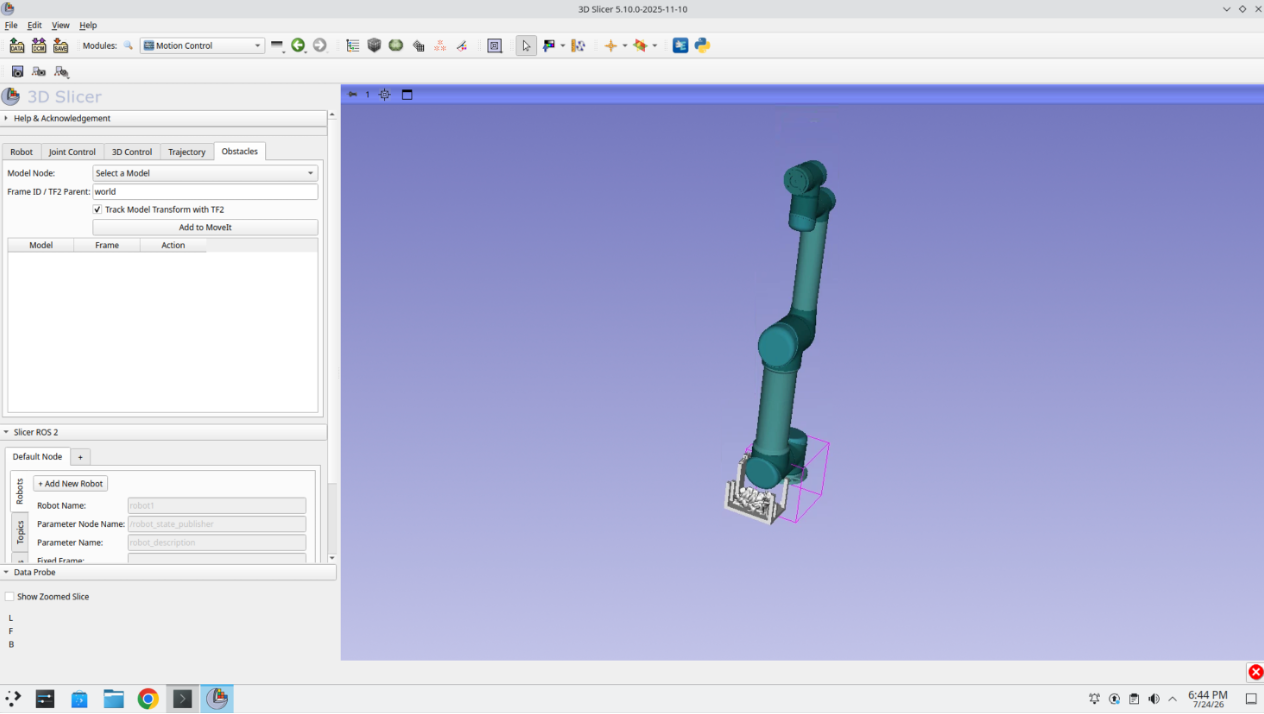
Task: Open the Python console icon
Action: (x=703, y=46)
